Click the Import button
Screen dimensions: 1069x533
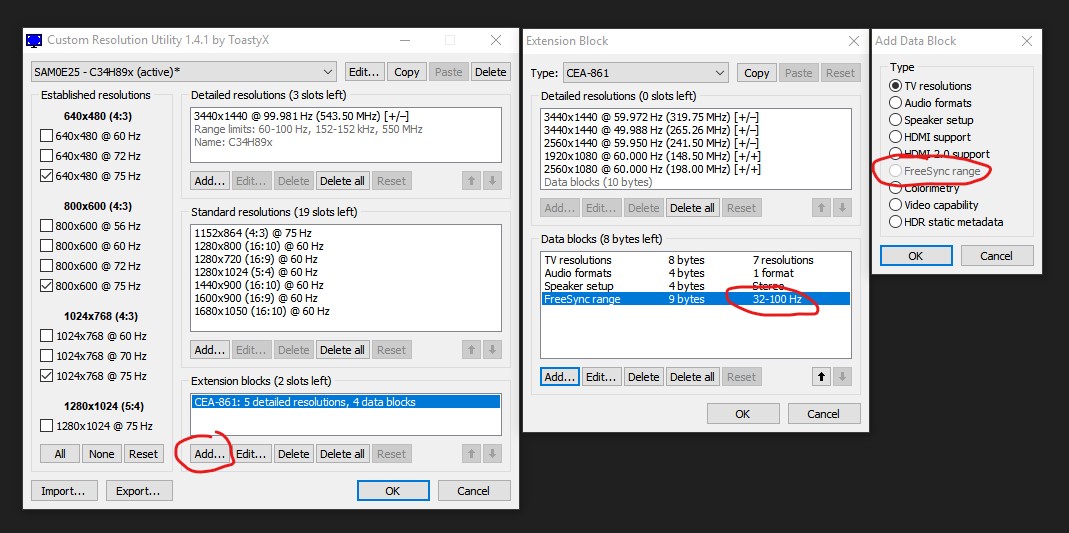coord(65,491)
